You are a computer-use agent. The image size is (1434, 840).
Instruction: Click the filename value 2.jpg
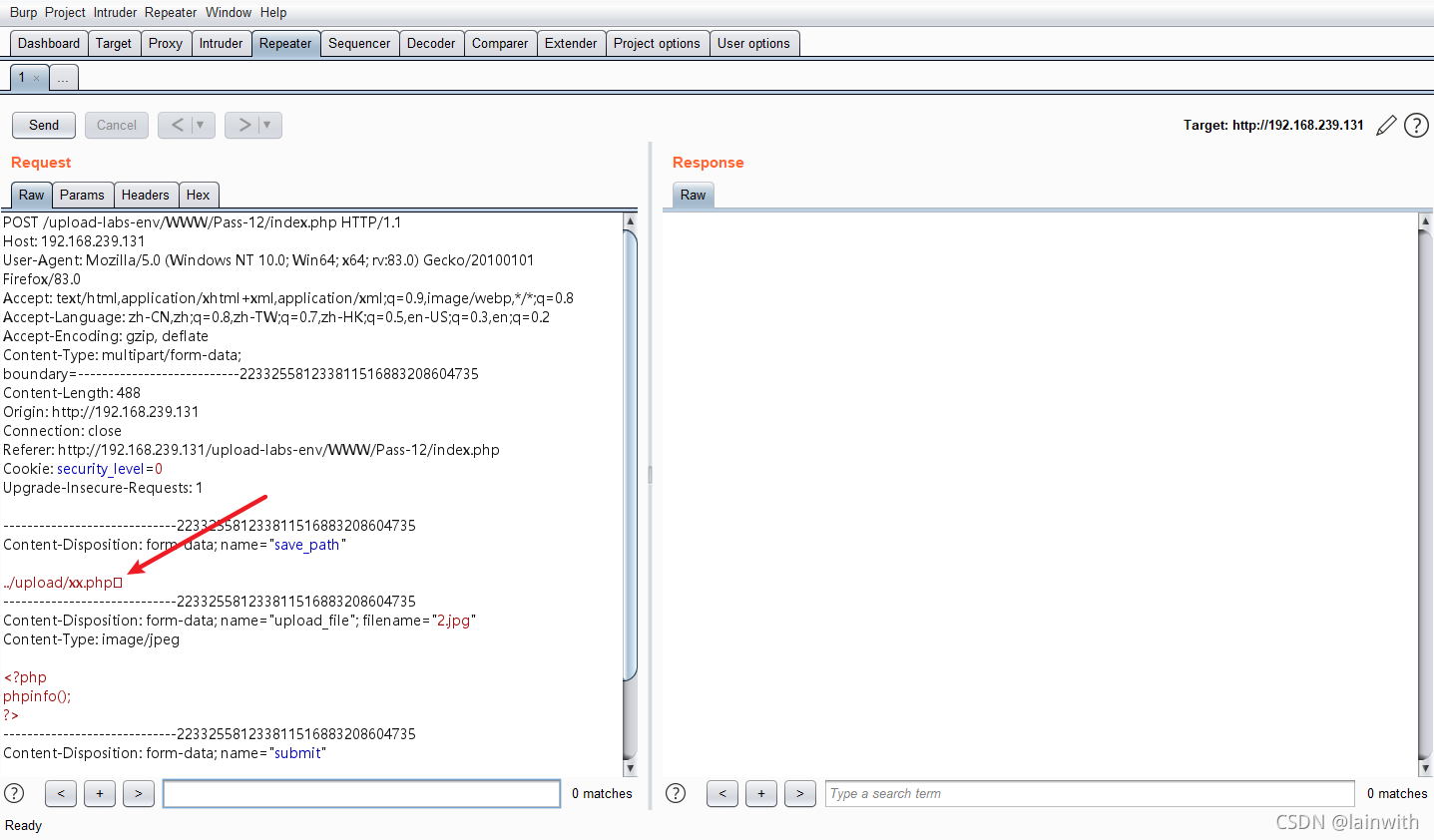(453, 621)
